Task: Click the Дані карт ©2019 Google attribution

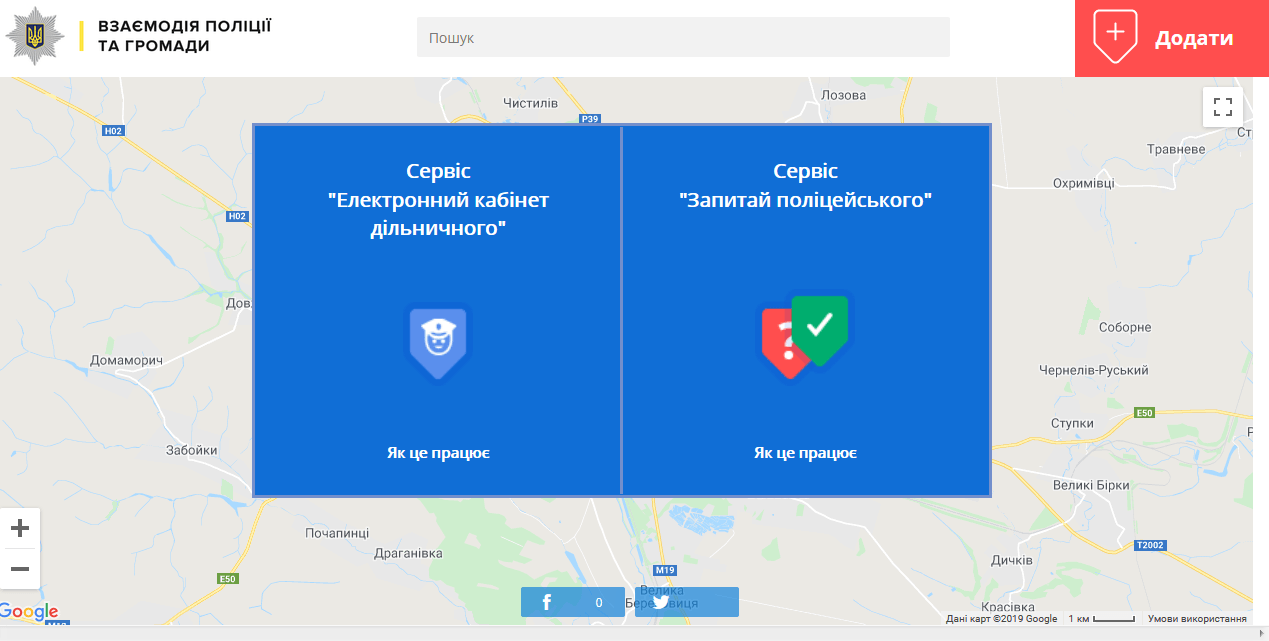Action: click(x=1001, y=619)
